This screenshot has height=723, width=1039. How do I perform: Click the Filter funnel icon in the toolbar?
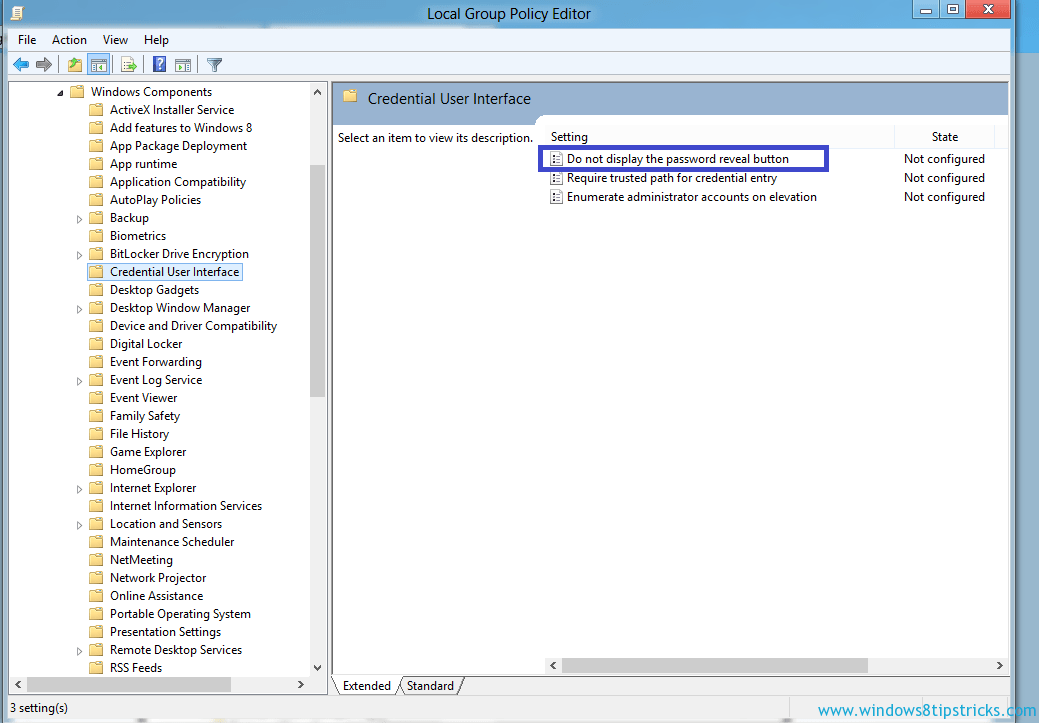click(213, 64)
